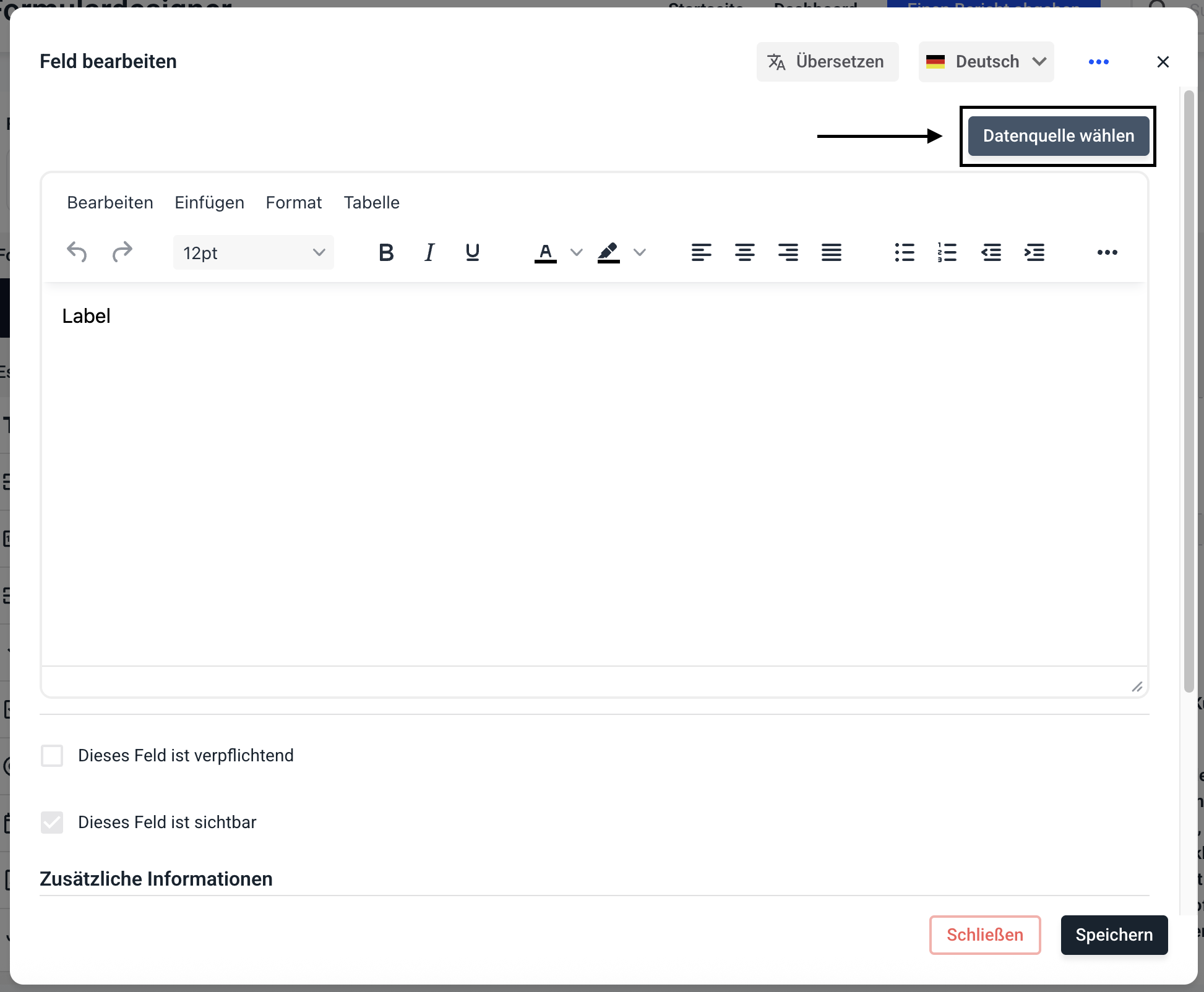Open the Format menu

coord(294,203)
